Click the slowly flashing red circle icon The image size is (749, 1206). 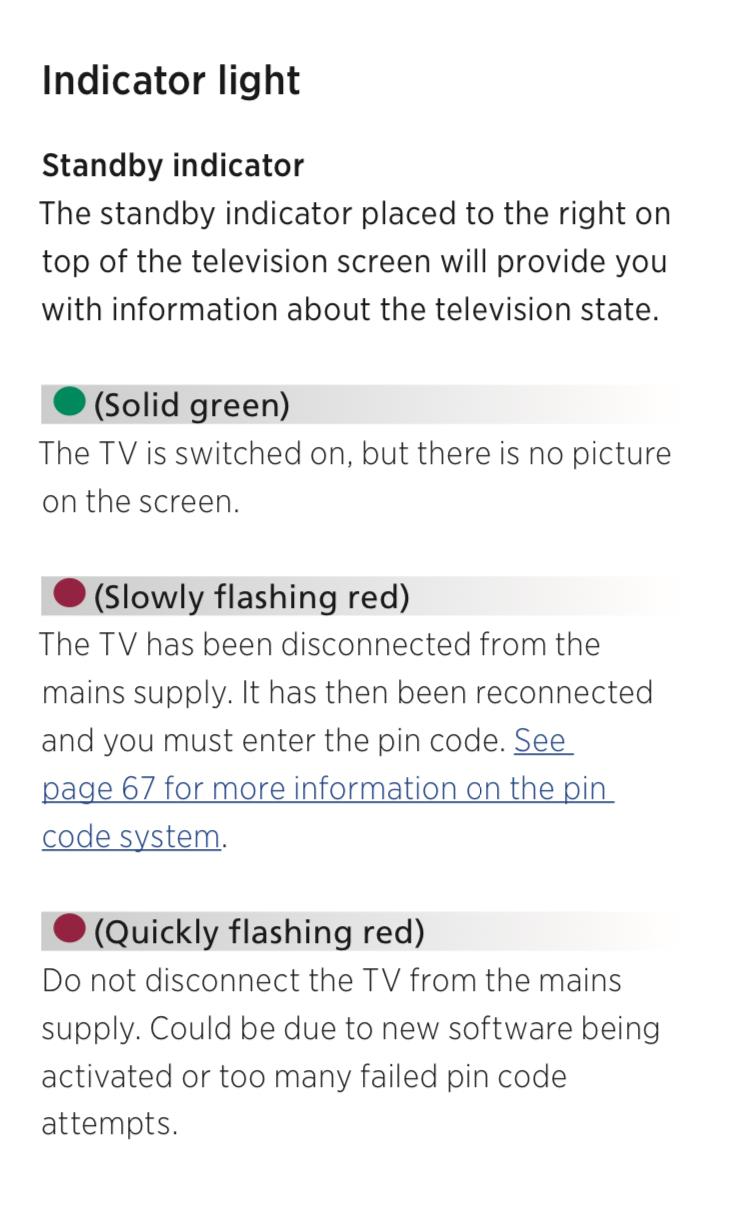(69, 595)
